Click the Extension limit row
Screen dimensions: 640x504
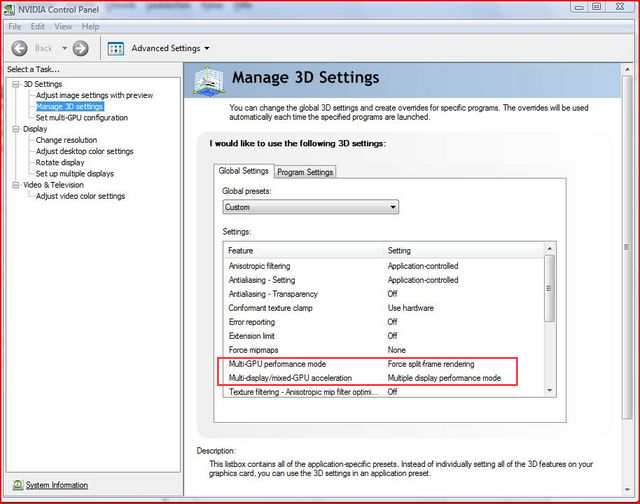(384, 336)
